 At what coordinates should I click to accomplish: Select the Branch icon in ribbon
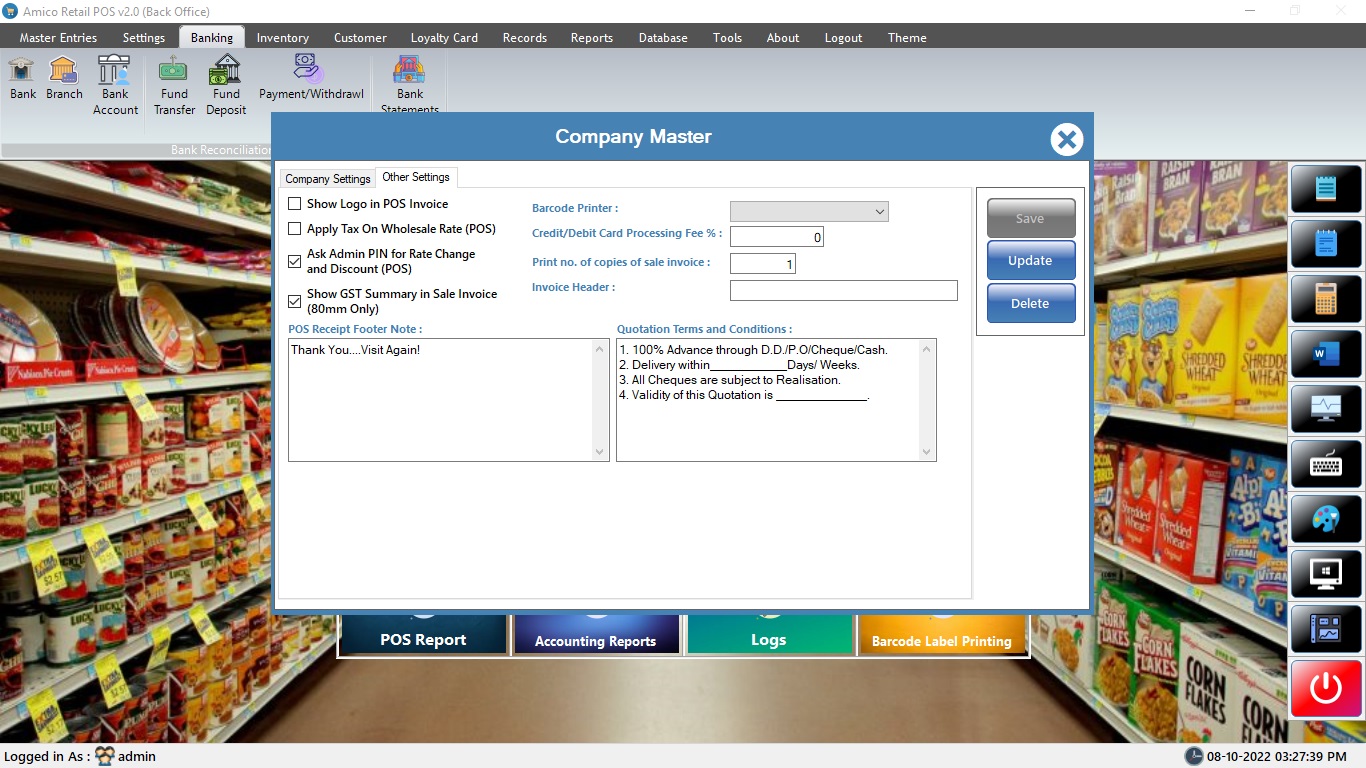(64, 78)
